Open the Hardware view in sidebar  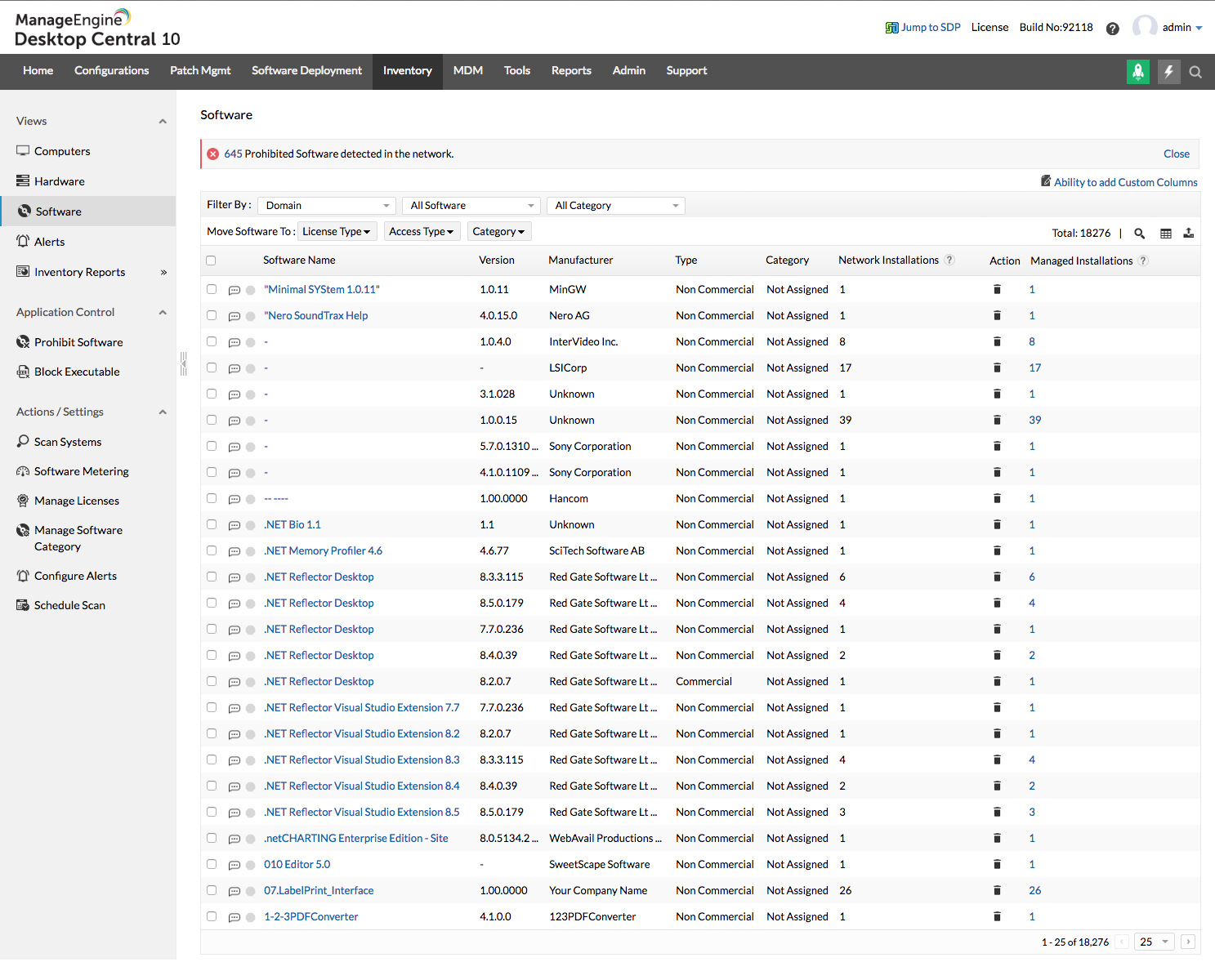click(59, 181)
